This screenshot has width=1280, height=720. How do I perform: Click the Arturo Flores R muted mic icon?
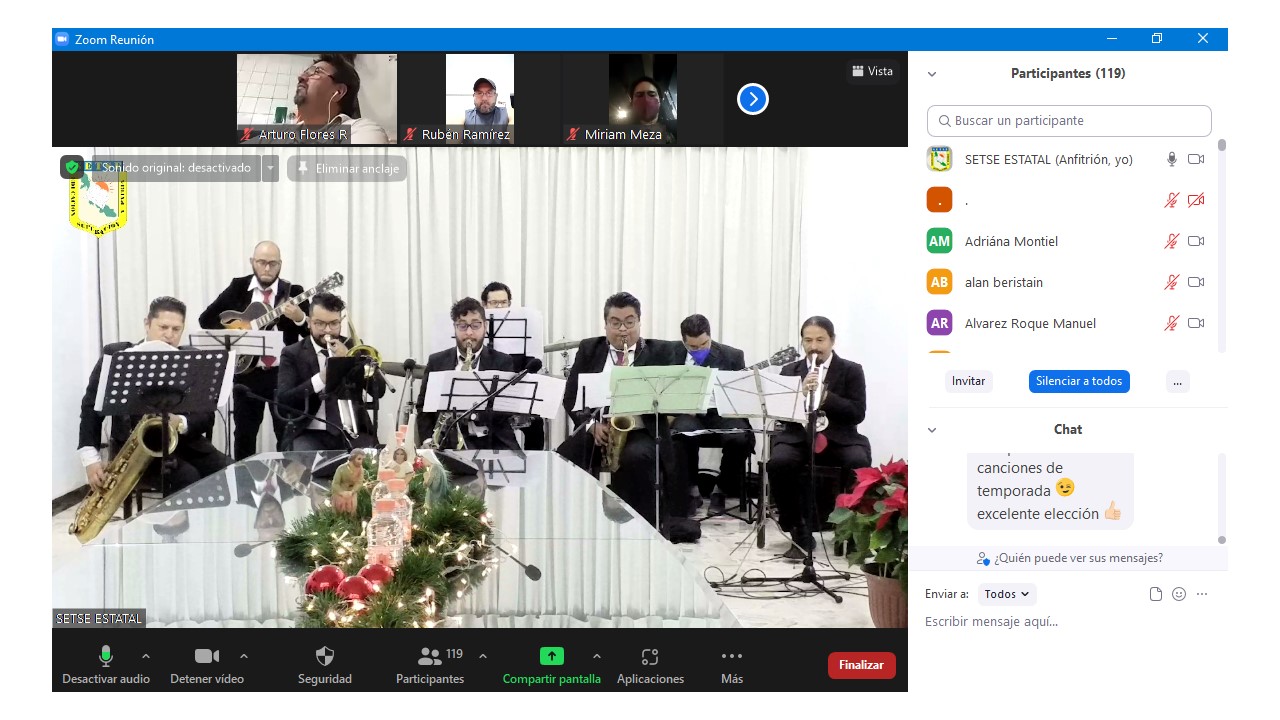(x=247, y=134)
